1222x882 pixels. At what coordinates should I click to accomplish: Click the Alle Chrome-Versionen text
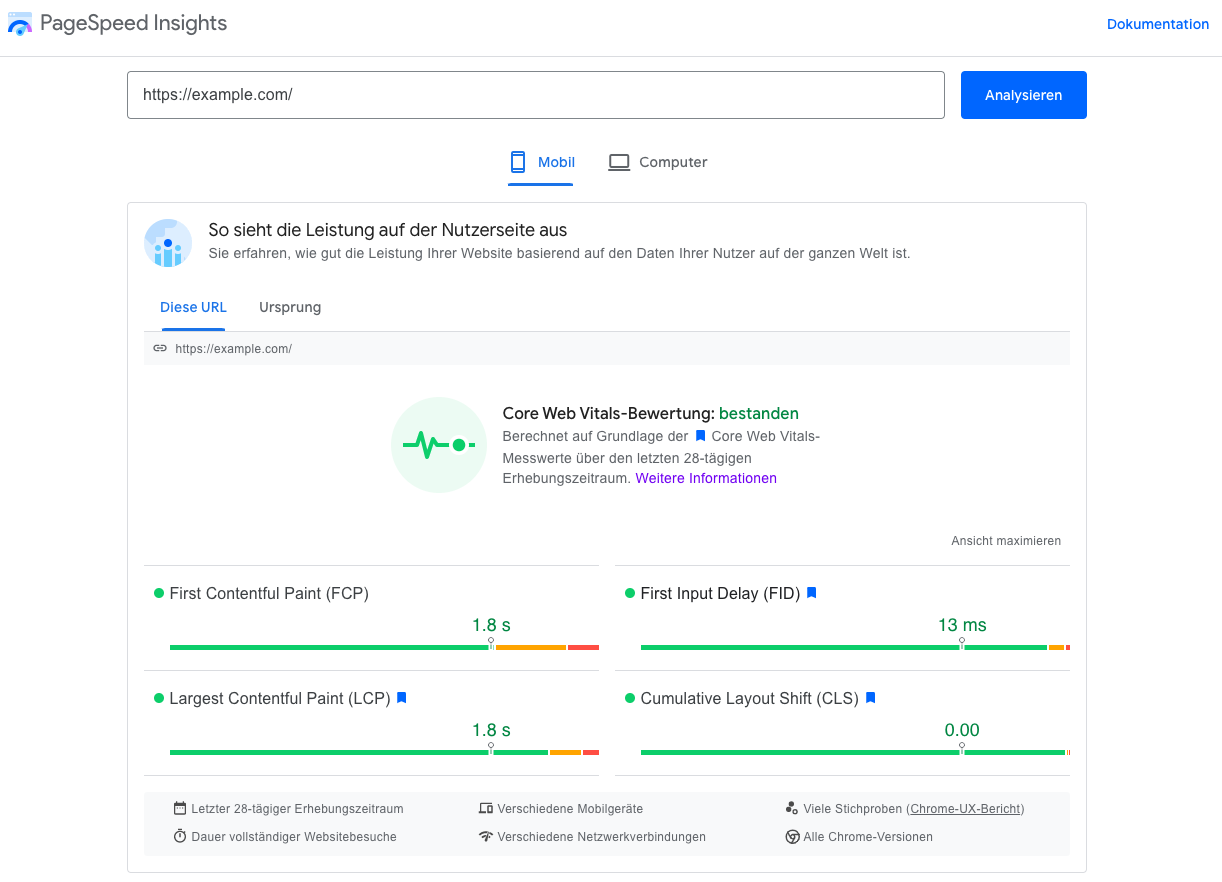(868, 837)
